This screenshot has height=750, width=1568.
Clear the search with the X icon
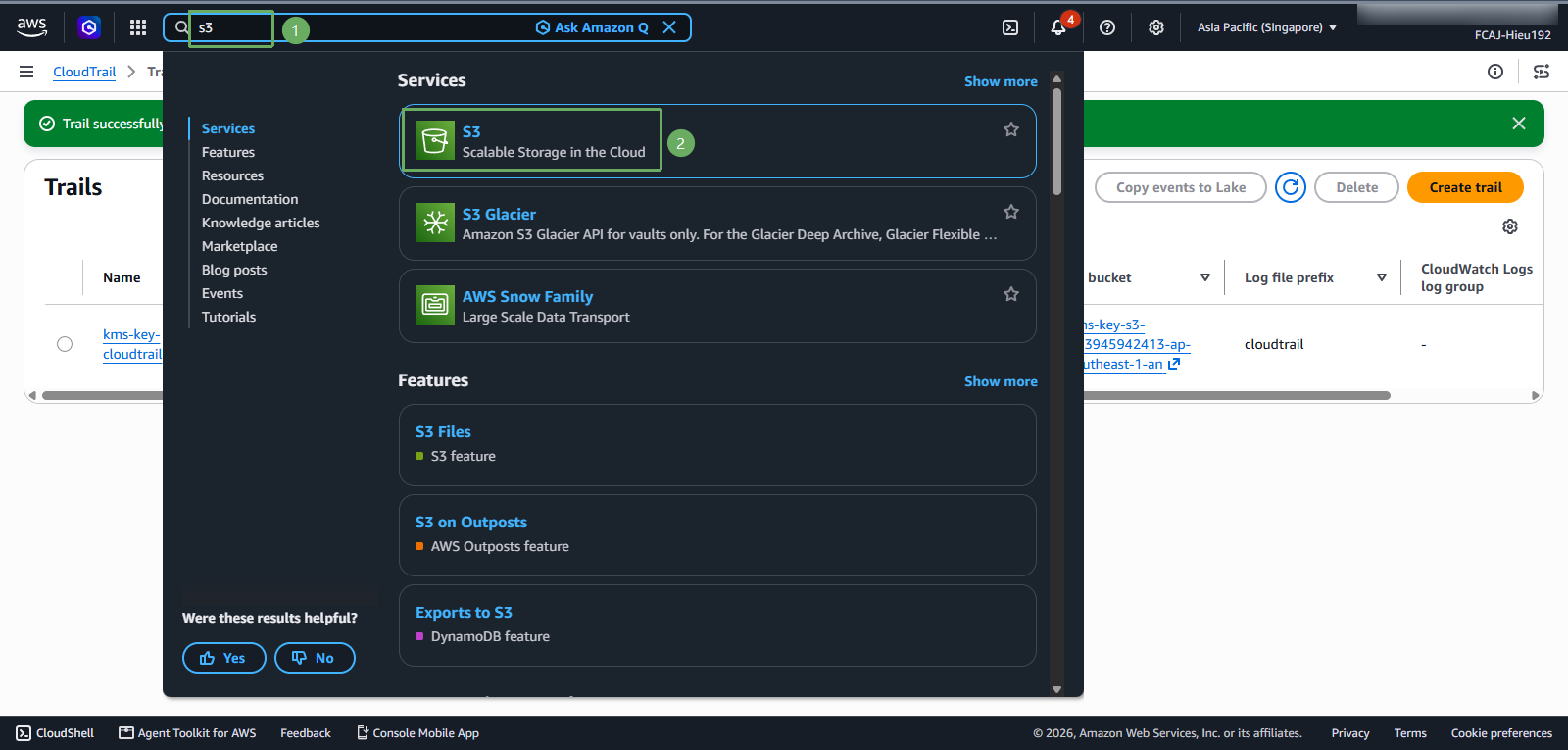pos(669,27)
